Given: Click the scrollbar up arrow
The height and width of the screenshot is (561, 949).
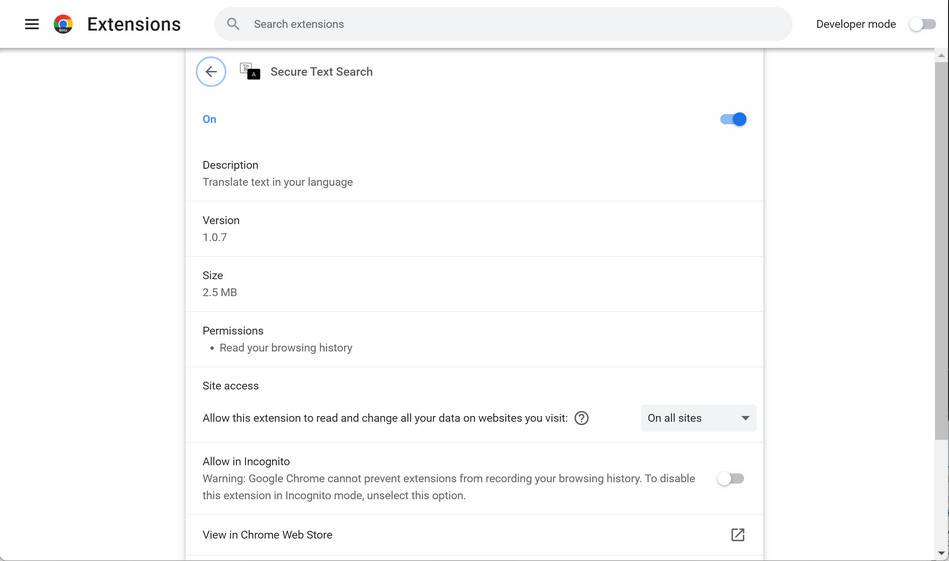Looking at the screenshot, I should point(941,56).
